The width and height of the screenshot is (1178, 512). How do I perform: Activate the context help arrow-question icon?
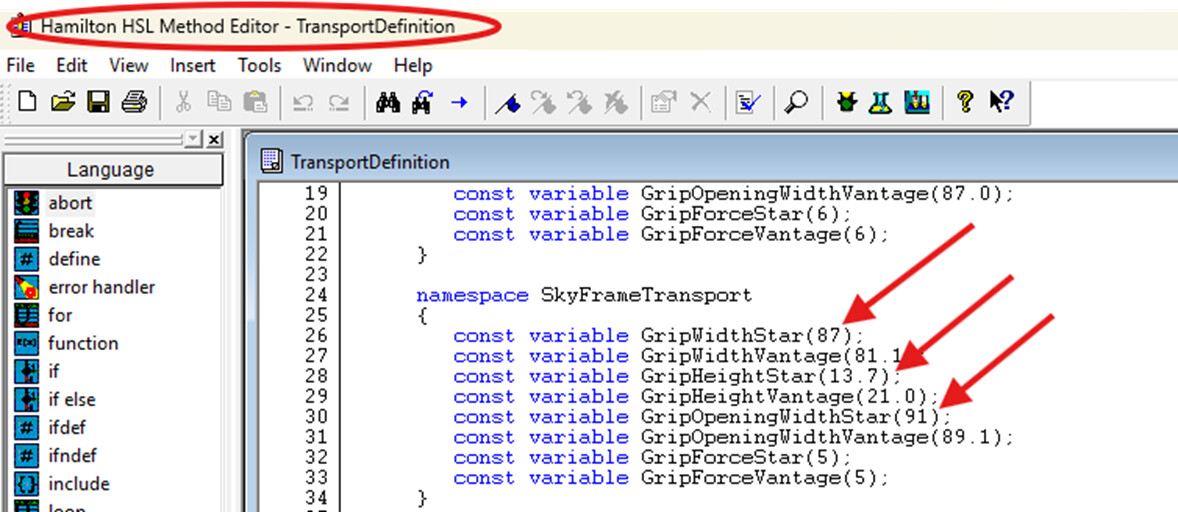tap(1001, 101)
